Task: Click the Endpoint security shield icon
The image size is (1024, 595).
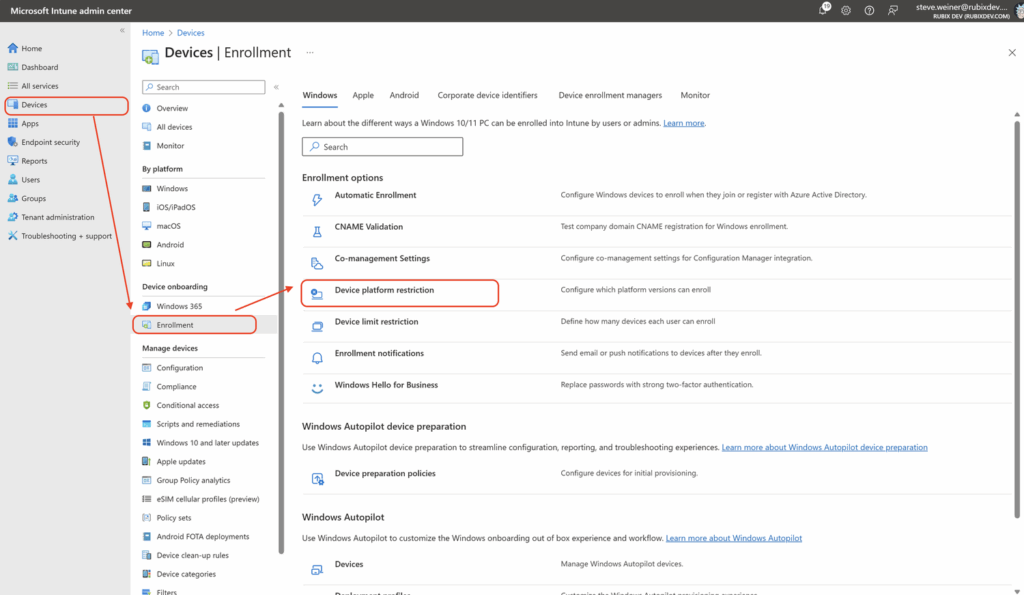Action: pos(12,142)
